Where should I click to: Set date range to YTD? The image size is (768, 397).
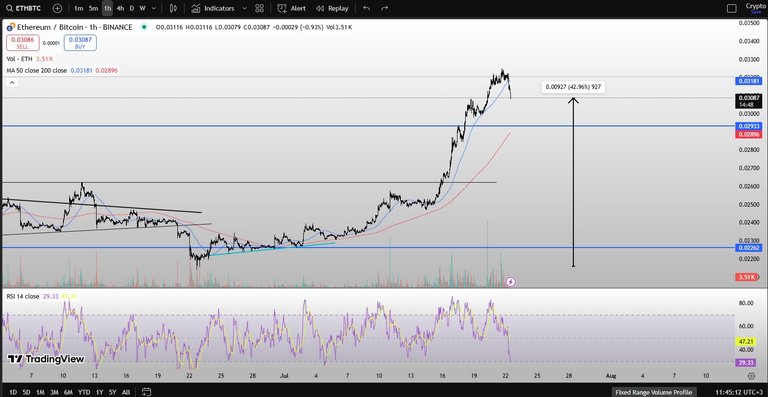pos(84,392)
